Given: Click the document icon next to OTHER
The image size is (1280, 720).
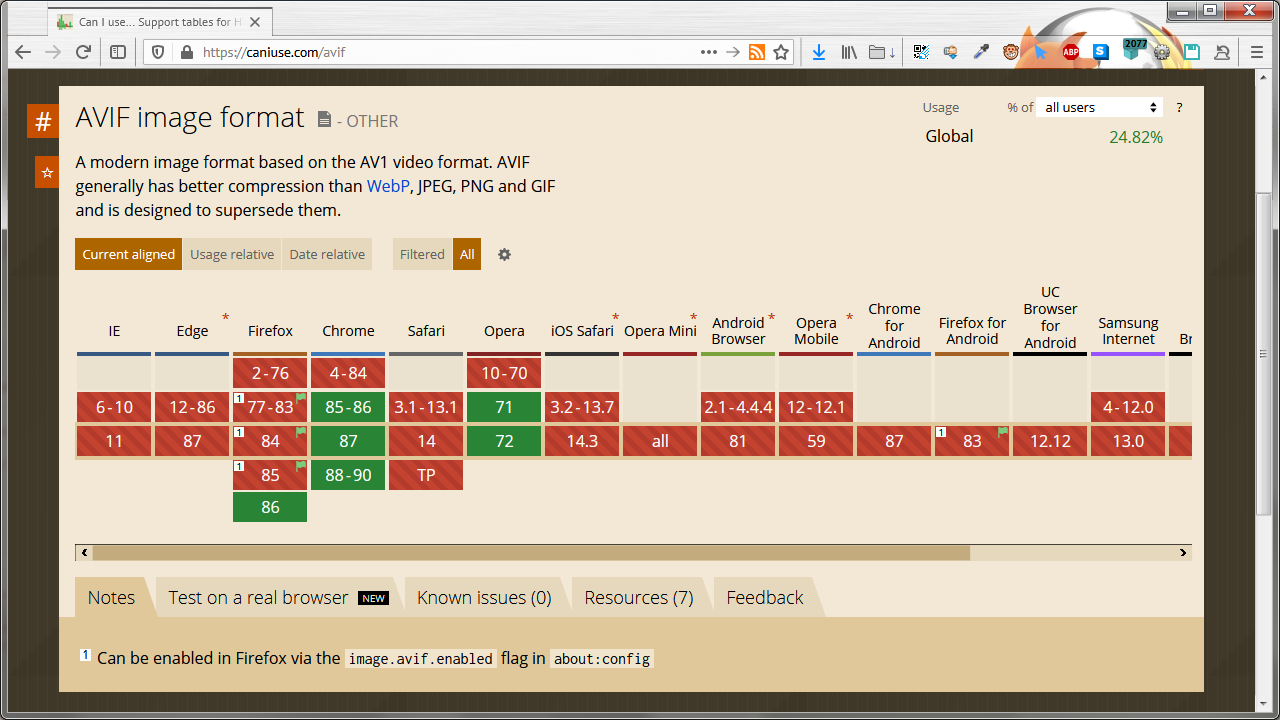Looking at the screenshot, I should coord(324,120).
